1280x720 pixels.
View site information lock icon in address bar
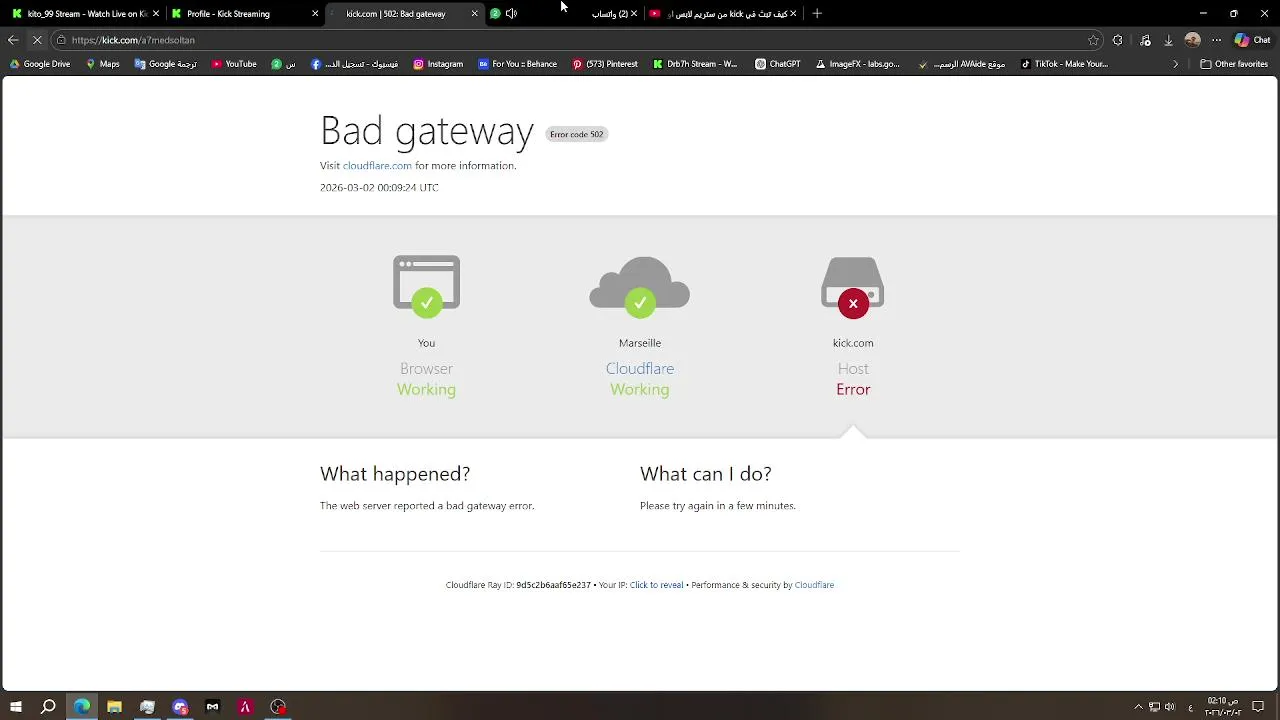tap(61, 40)
